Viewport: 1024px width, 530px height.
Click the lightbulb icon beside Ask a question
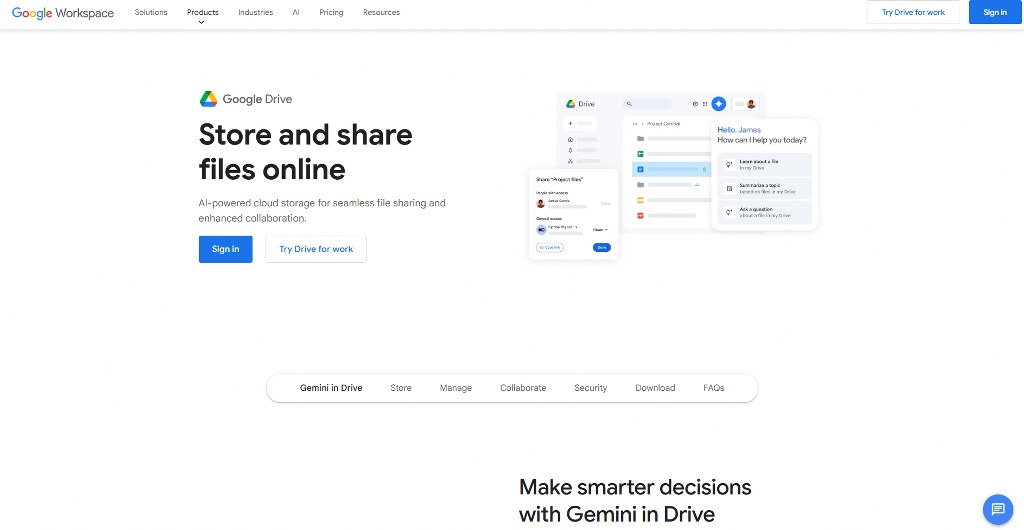click(x=729, y=212)
